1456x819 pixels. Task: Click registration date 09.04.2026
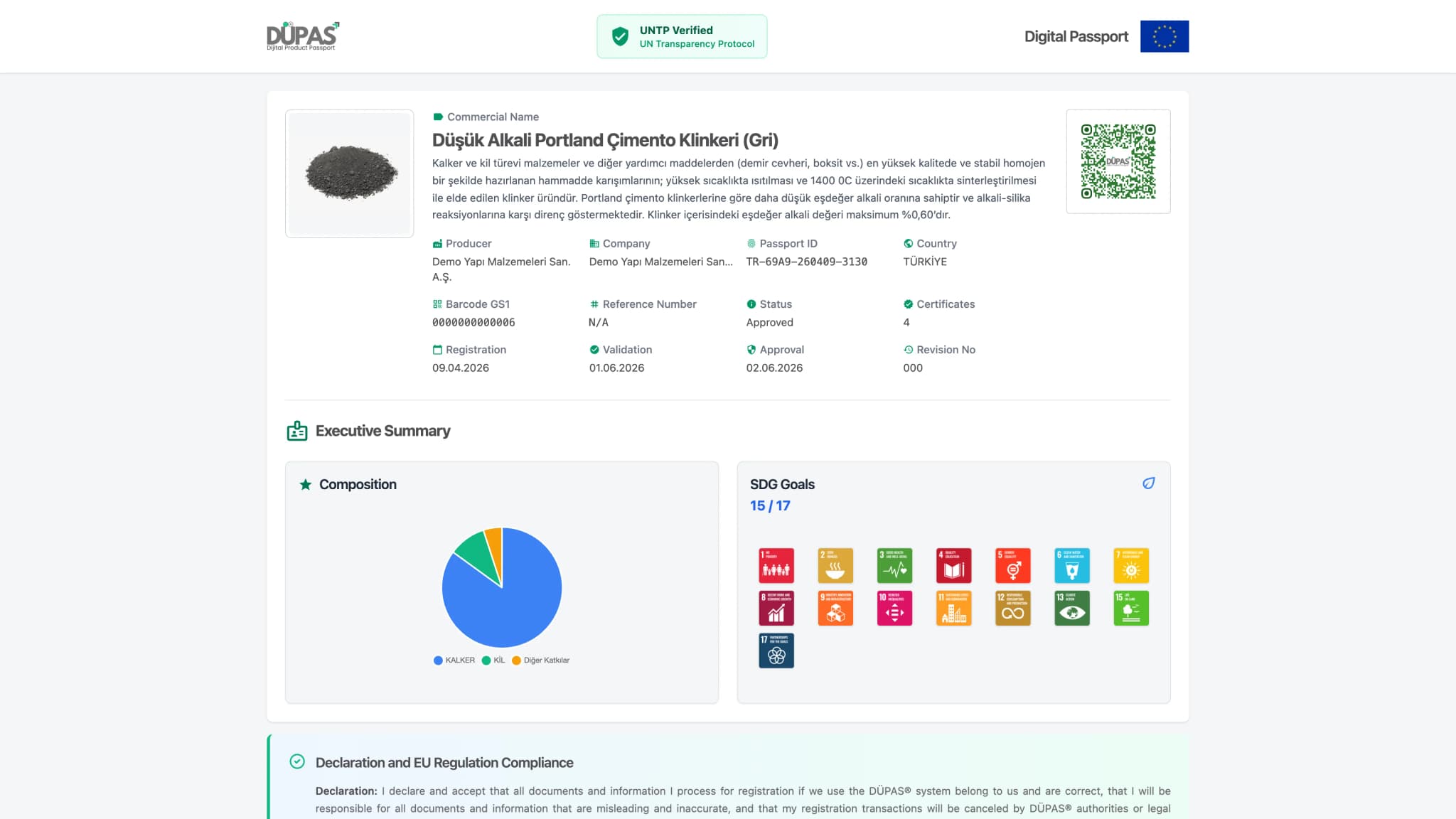pos(461,368)
